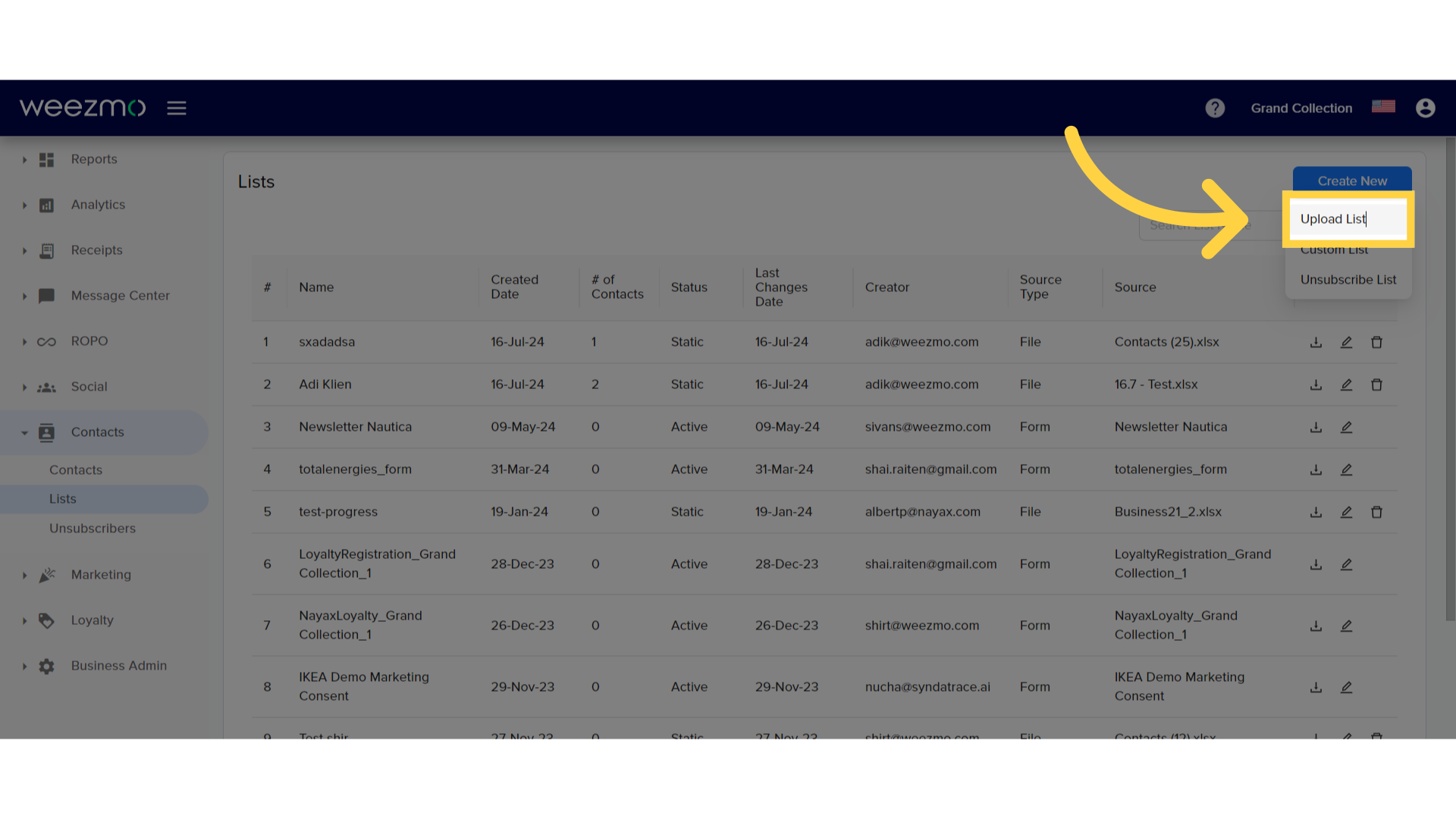Image resolution: width=1456 pixels, height=819 pixels.
Task: Edit the Newsletter Nautica list
Action: (x=1346, y=427)
